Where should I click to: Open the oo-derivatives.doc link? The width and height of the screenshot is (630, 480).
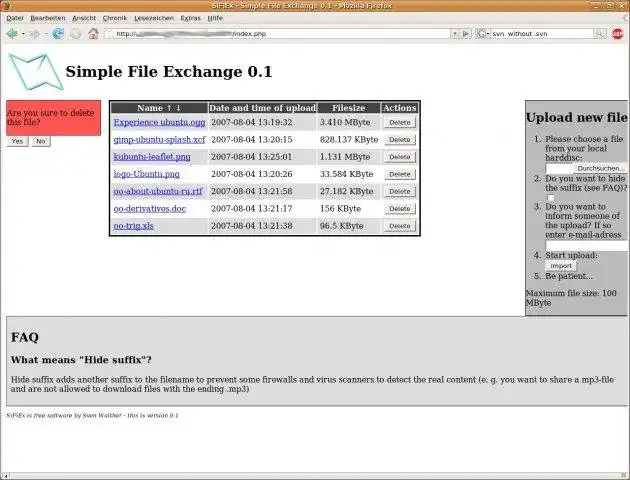click(x=149, y=208)
